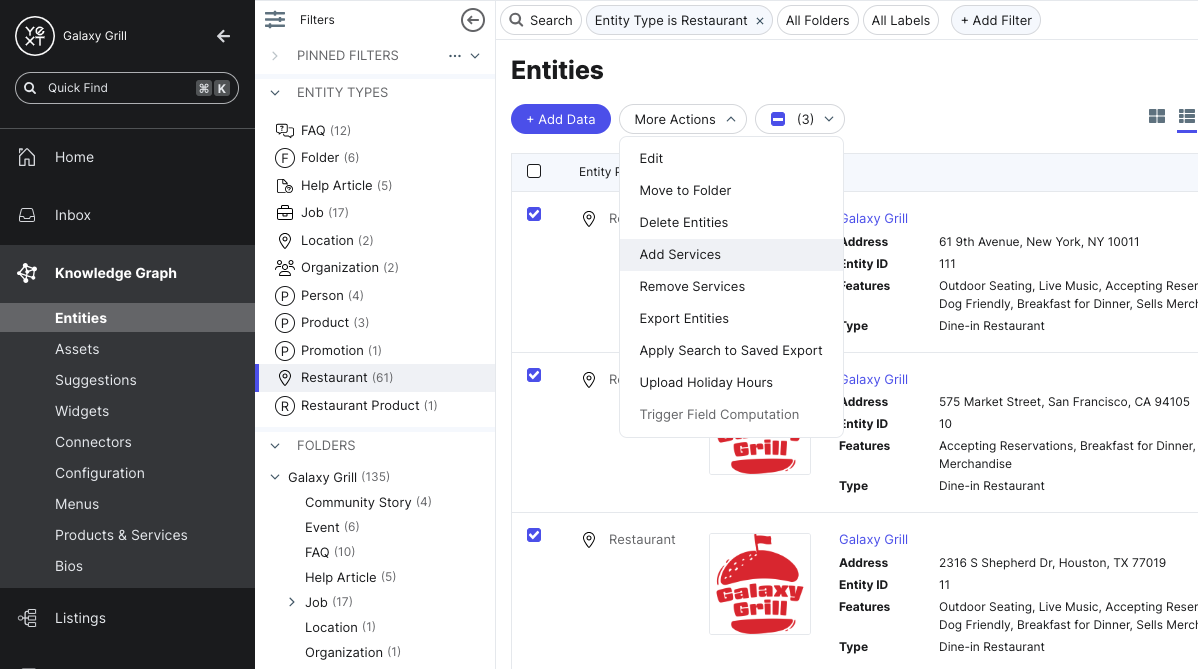Image resolution: width=1198 pixels, height=669 pixels.
Task: Choose Add Services from the menu
Action: pyautogui.click(x=680, y=254)
